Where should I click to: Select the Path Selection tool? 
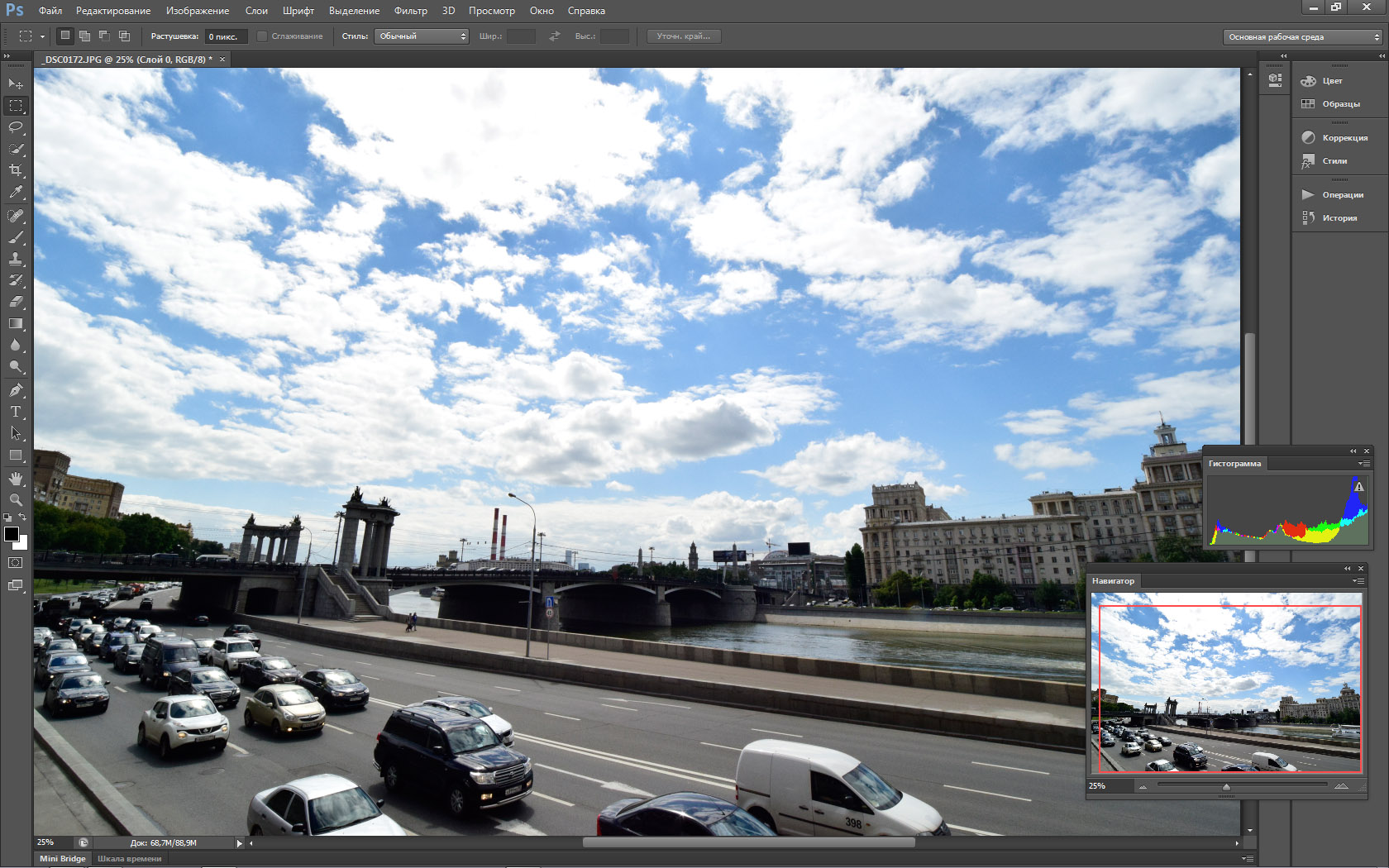click(16, 433)
